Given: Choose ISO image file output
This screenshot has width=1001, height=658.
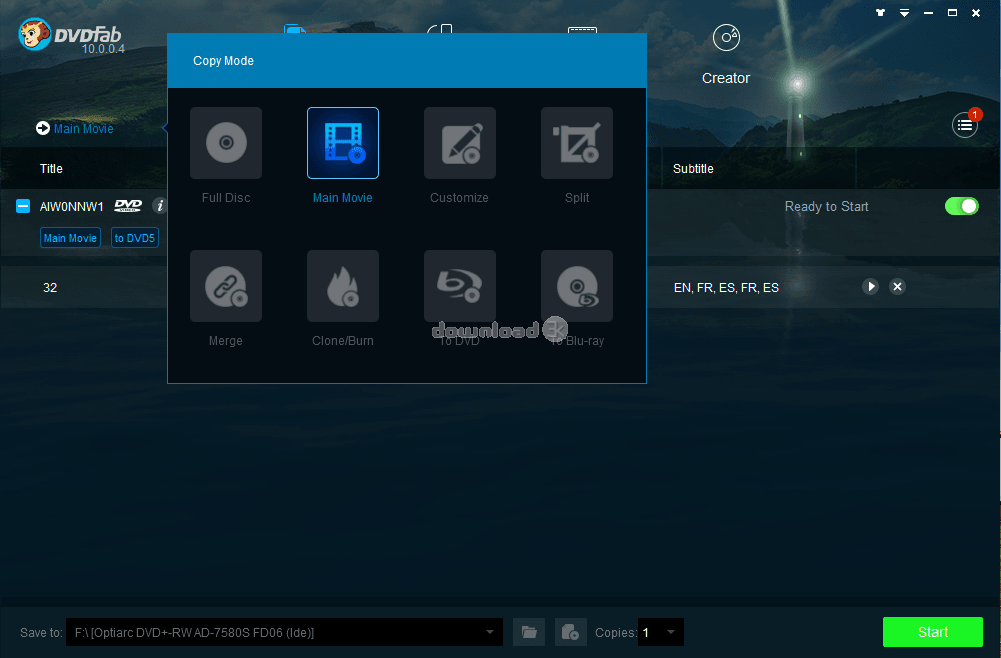Looking at the screenshot, I should pyautogui.click(x=570, y=632).
